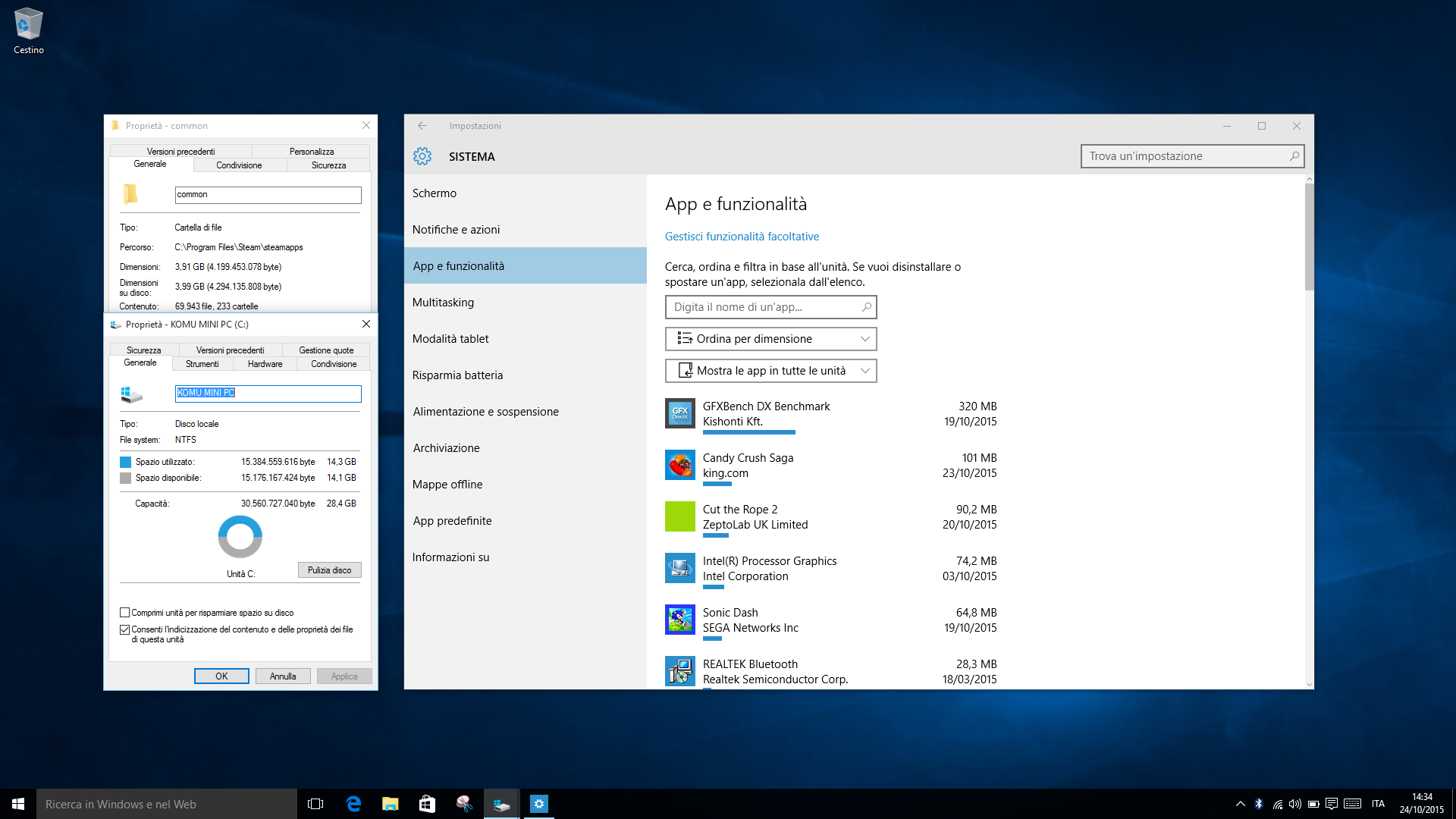Click the Settings gear icon beside SISTEMA
This screenshot has width=1456, height=819.
[x=422, y=156]
